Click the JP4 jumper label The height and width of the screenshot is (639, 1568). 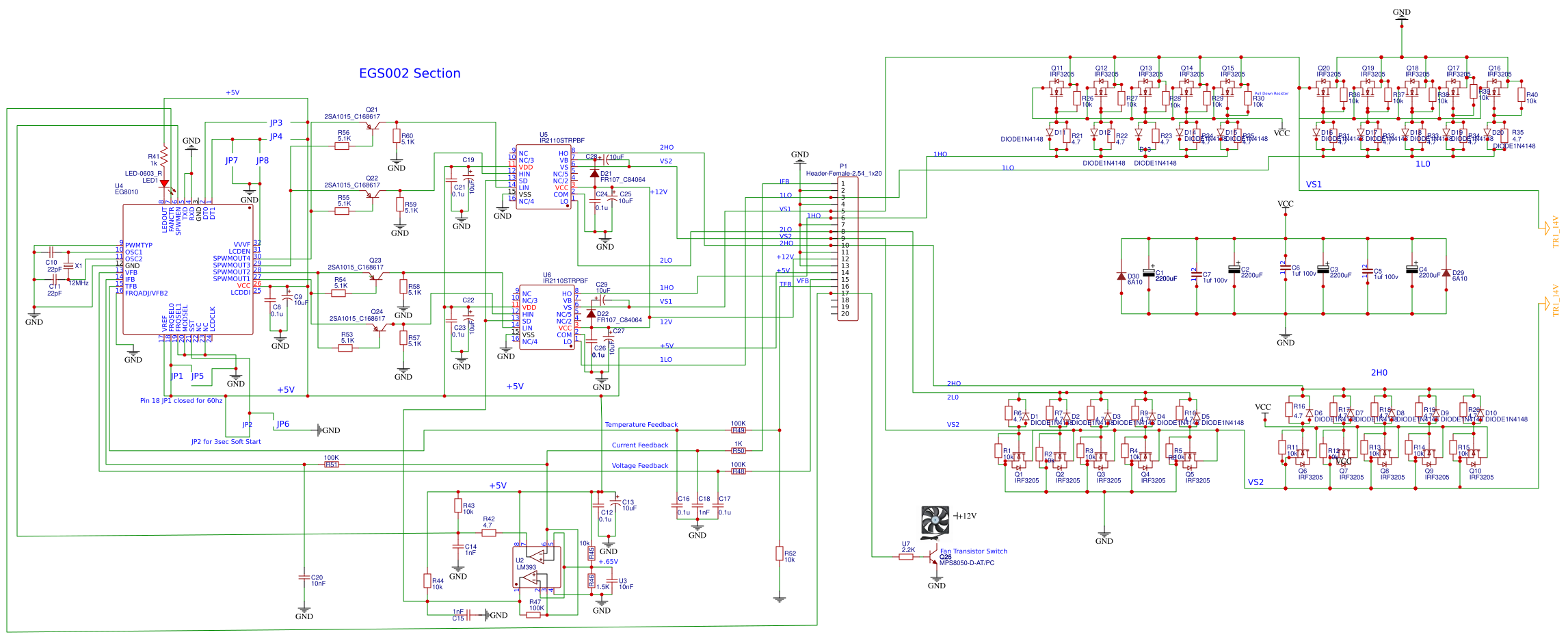276,137
